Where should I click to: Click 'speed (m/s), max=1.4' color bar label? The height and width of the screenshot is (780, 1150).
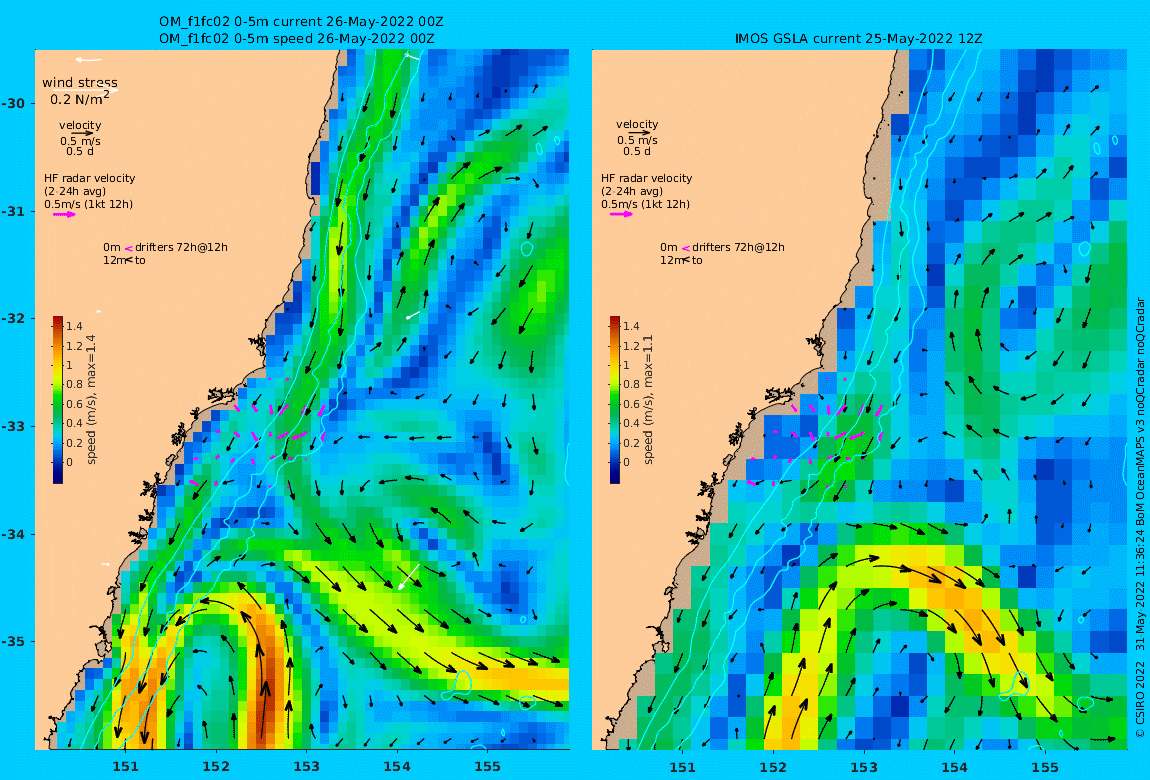(x=92, y=400)
